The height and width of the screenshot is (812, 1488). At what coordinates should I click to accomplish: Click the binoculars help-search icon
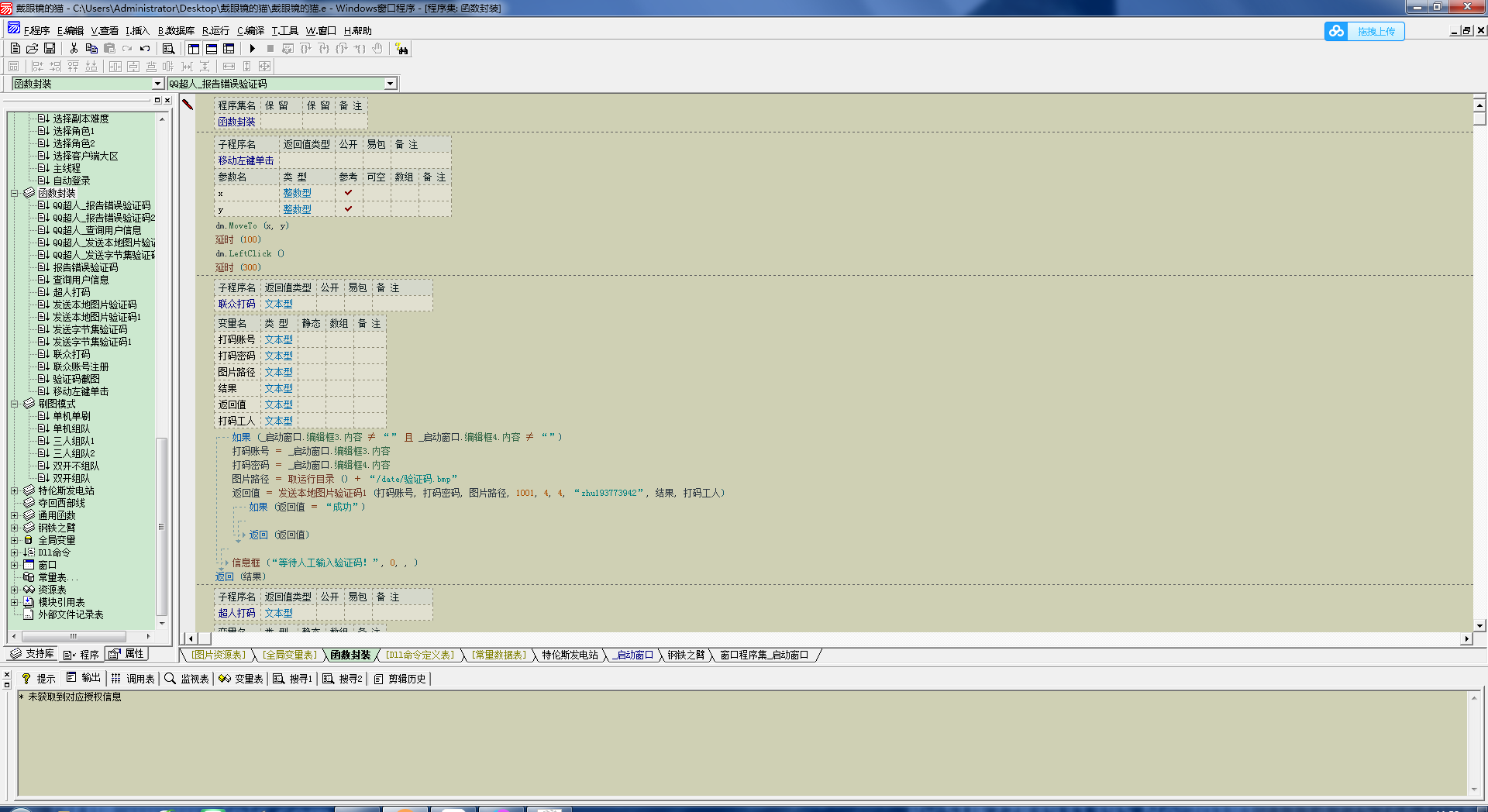click(x=401, y=49)
